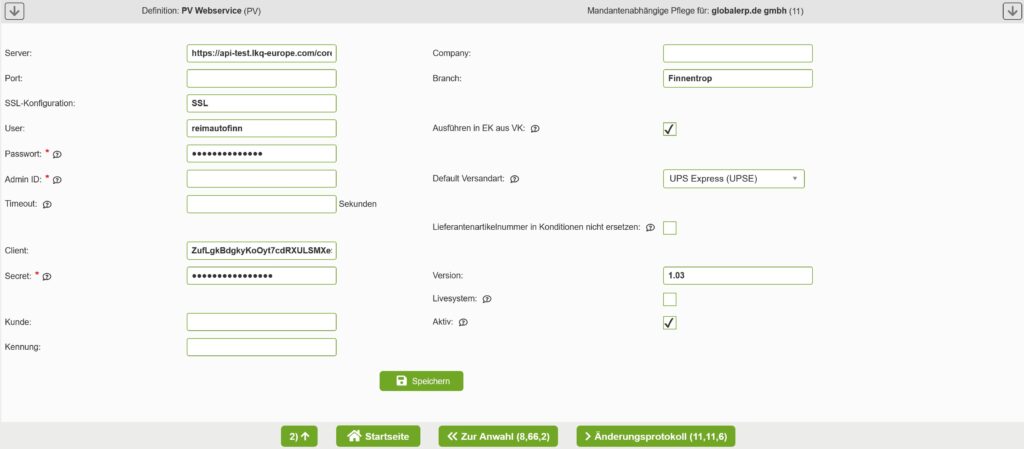
Task: Enable the Livesystem checkbox
Action: [x=669, y=299]
